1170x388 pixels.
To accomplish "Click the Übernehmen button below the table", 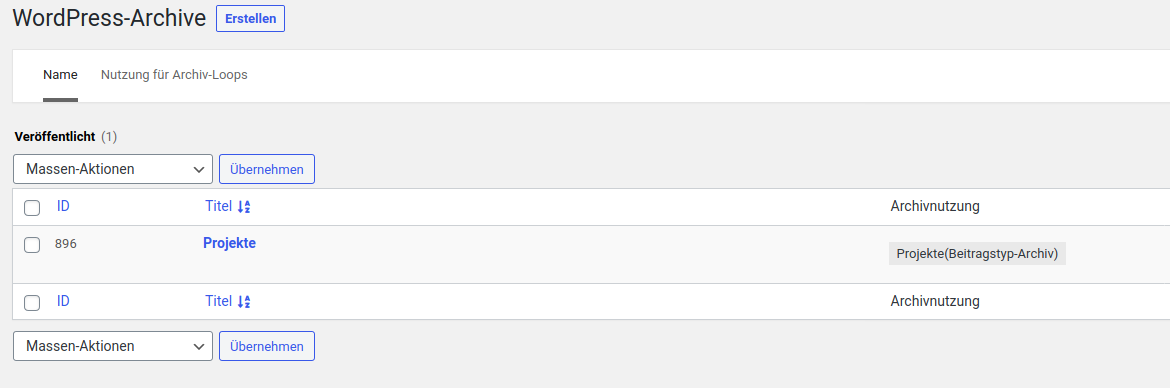I will [x=267, y=346].
